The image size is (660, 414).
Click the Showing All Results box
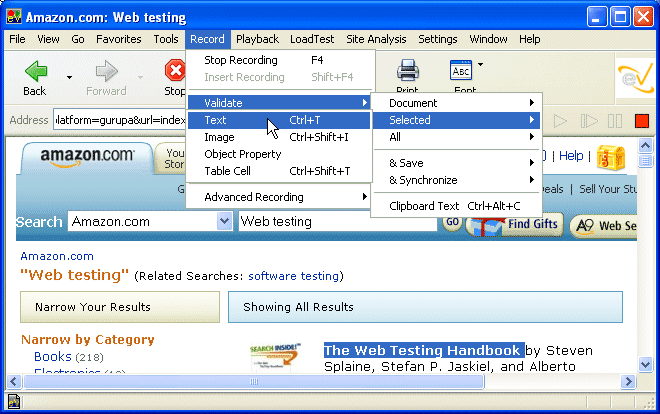425,307
